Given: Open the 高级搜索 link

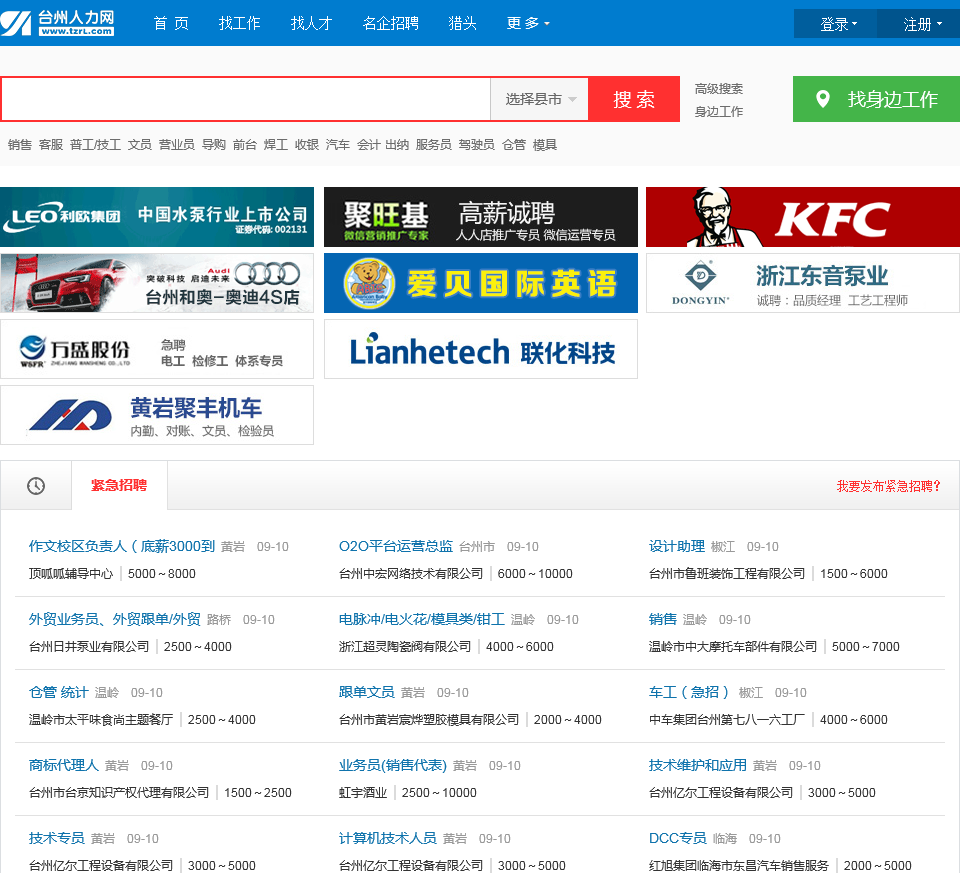Looking at the screenshot, I should 719,89.
